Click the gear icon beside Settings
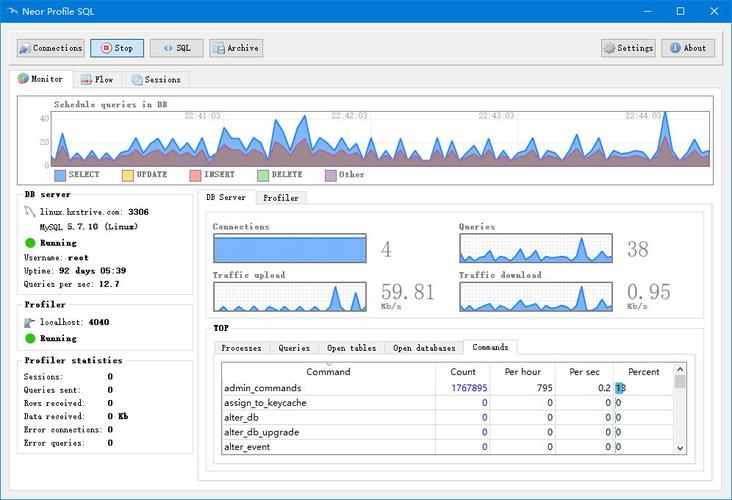This screenshot has width=732, height=500. point(609,48)
